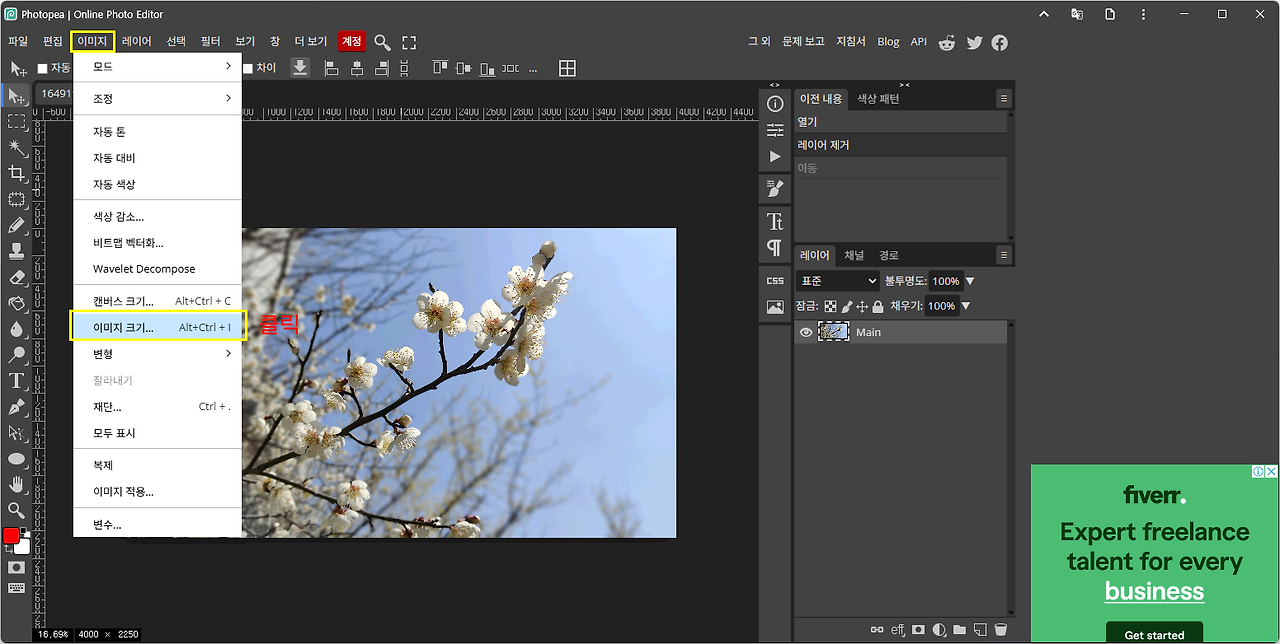Select the Main layer thumbnail

834,332
